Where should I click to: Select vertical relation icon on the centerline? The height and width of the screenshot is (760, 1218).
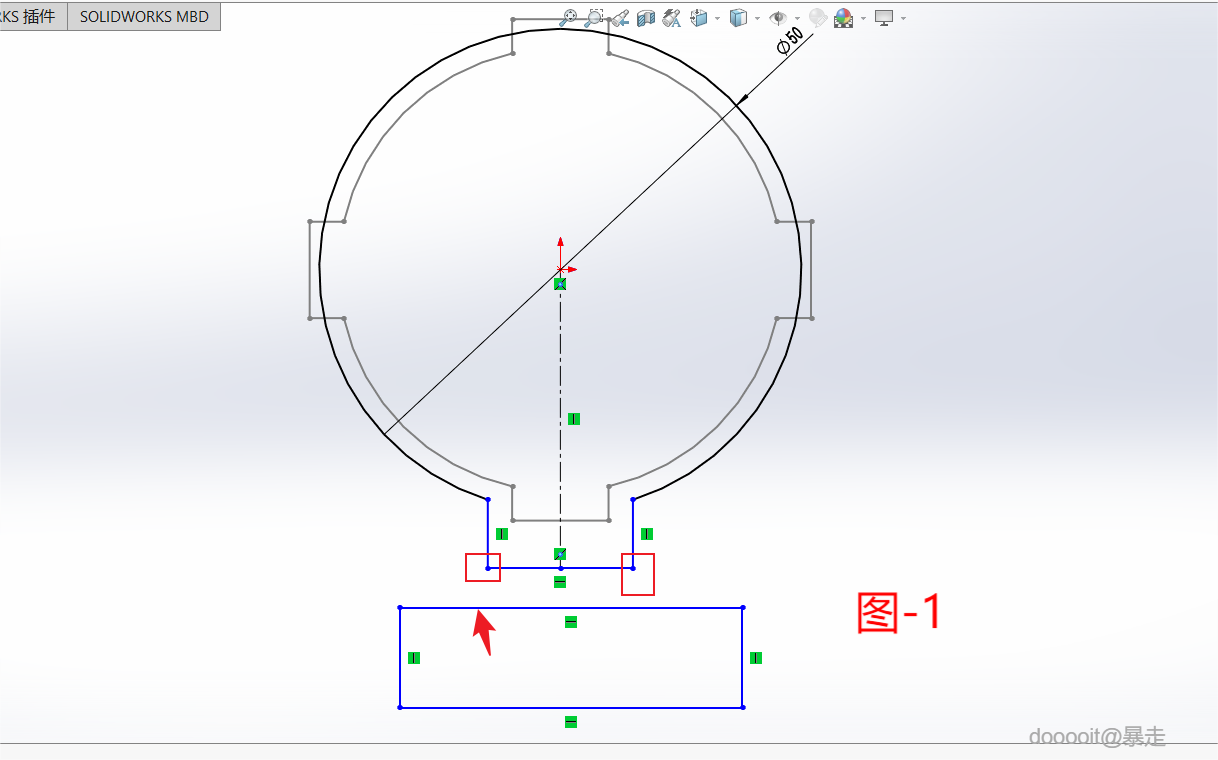574,419
